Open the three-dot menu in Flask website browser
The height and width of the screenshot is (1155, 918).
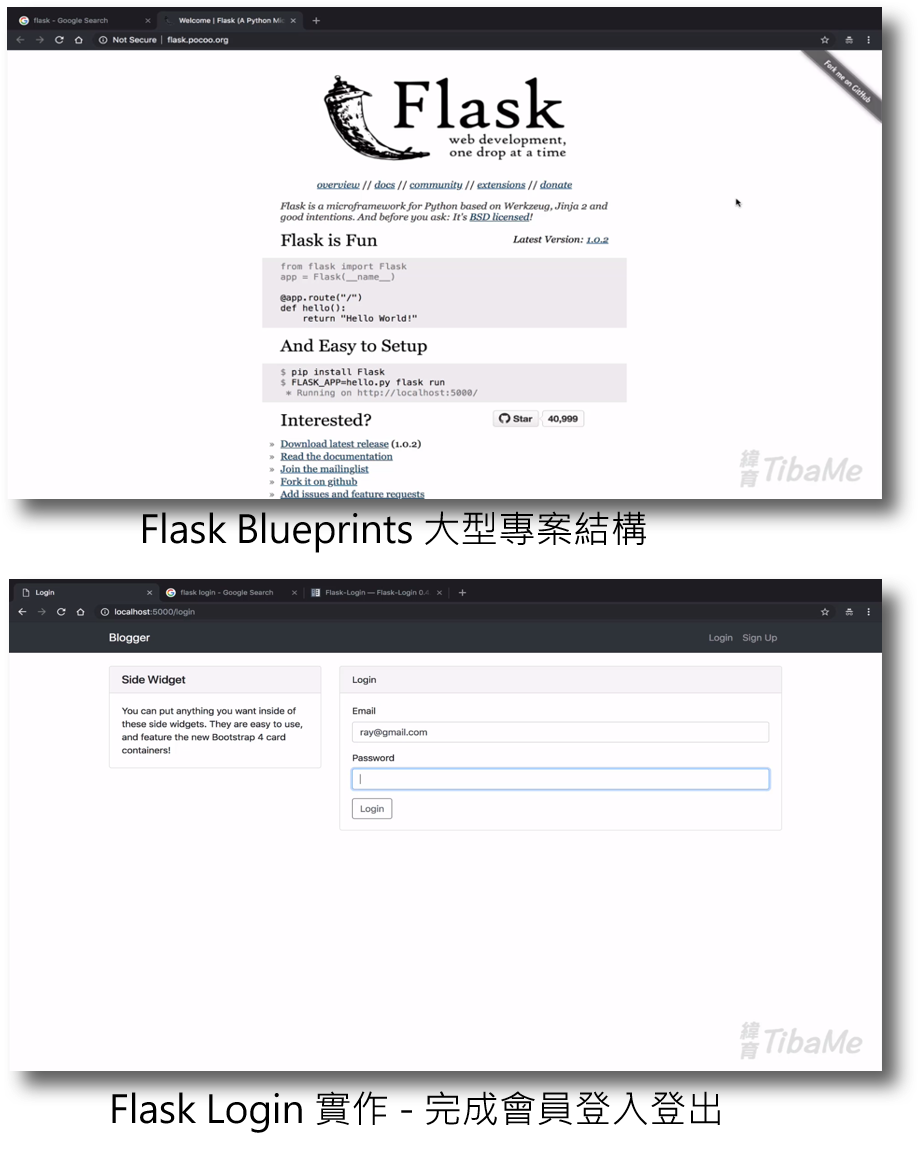coord(869,40)
